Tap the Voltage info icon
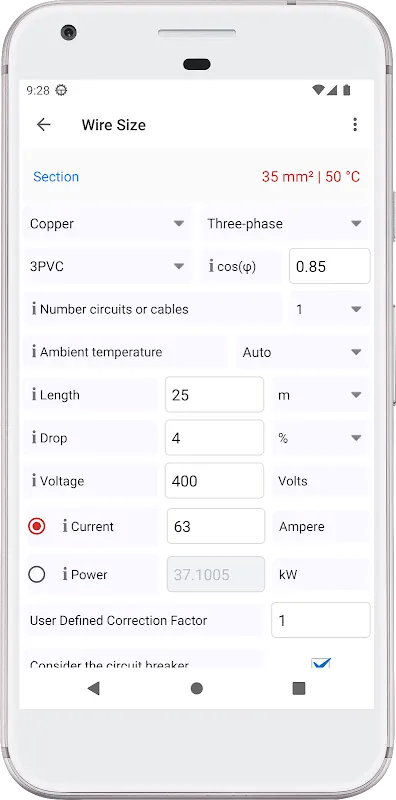This screenshot has width=396, height=800. point(34,481)
